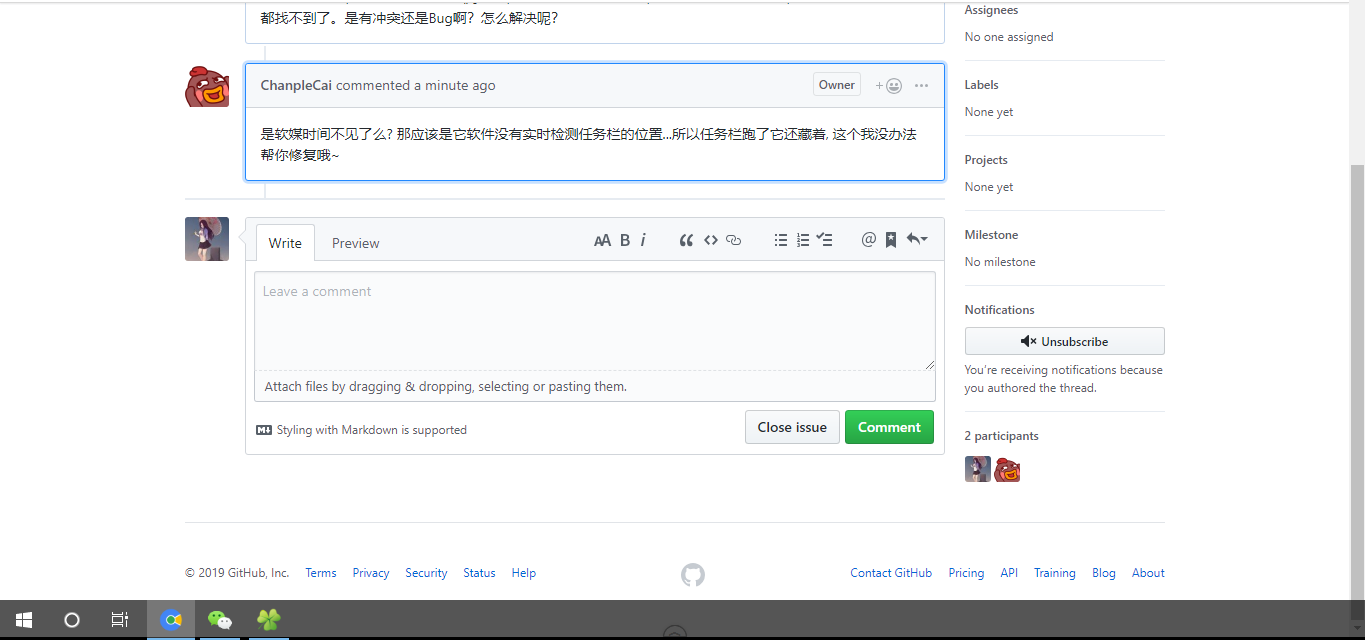
Task: Add a task list using the checklist icon
Action: click(824, 240)
